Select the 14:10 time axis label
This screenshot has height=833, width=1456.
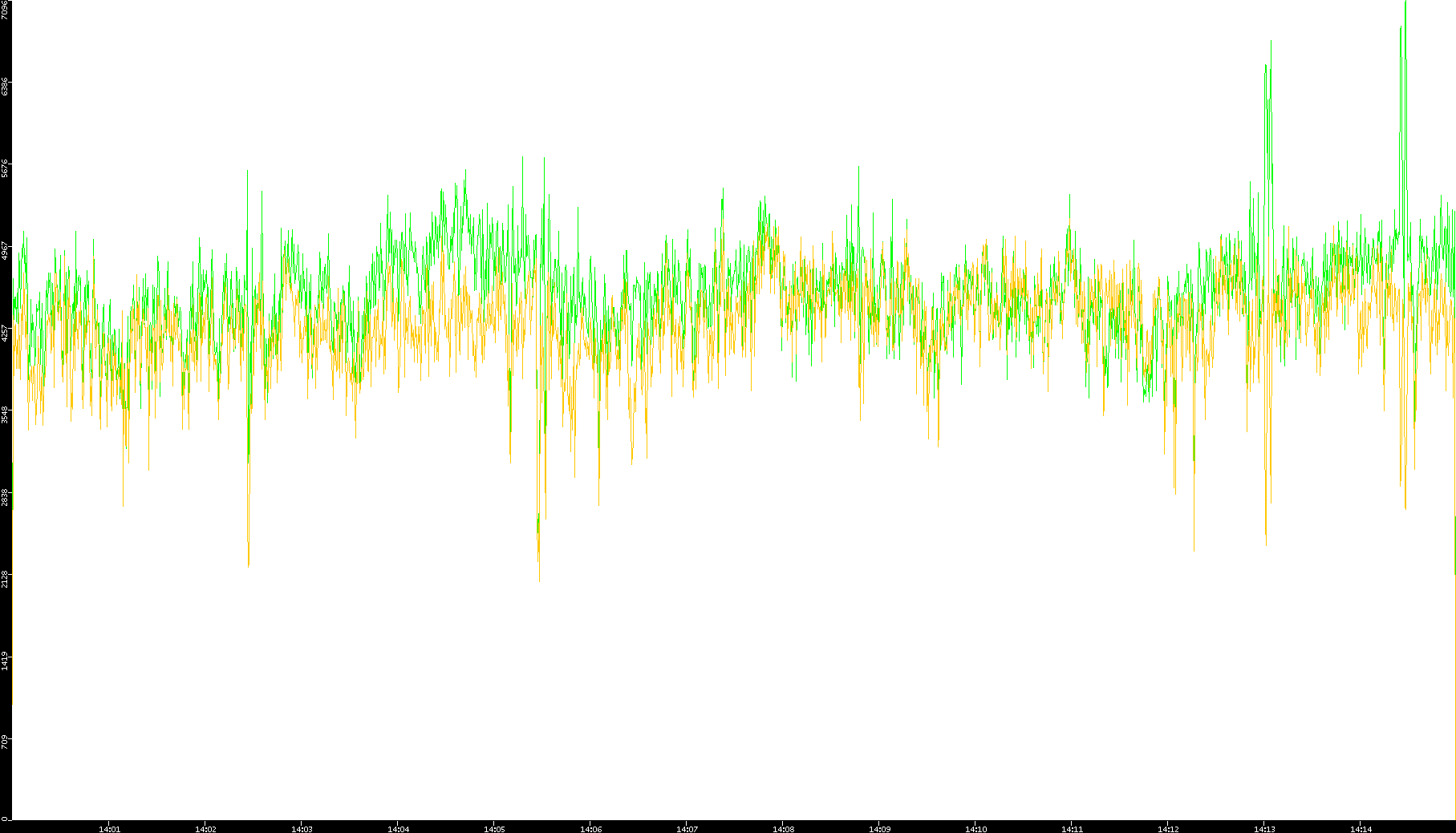pos(975,828)
